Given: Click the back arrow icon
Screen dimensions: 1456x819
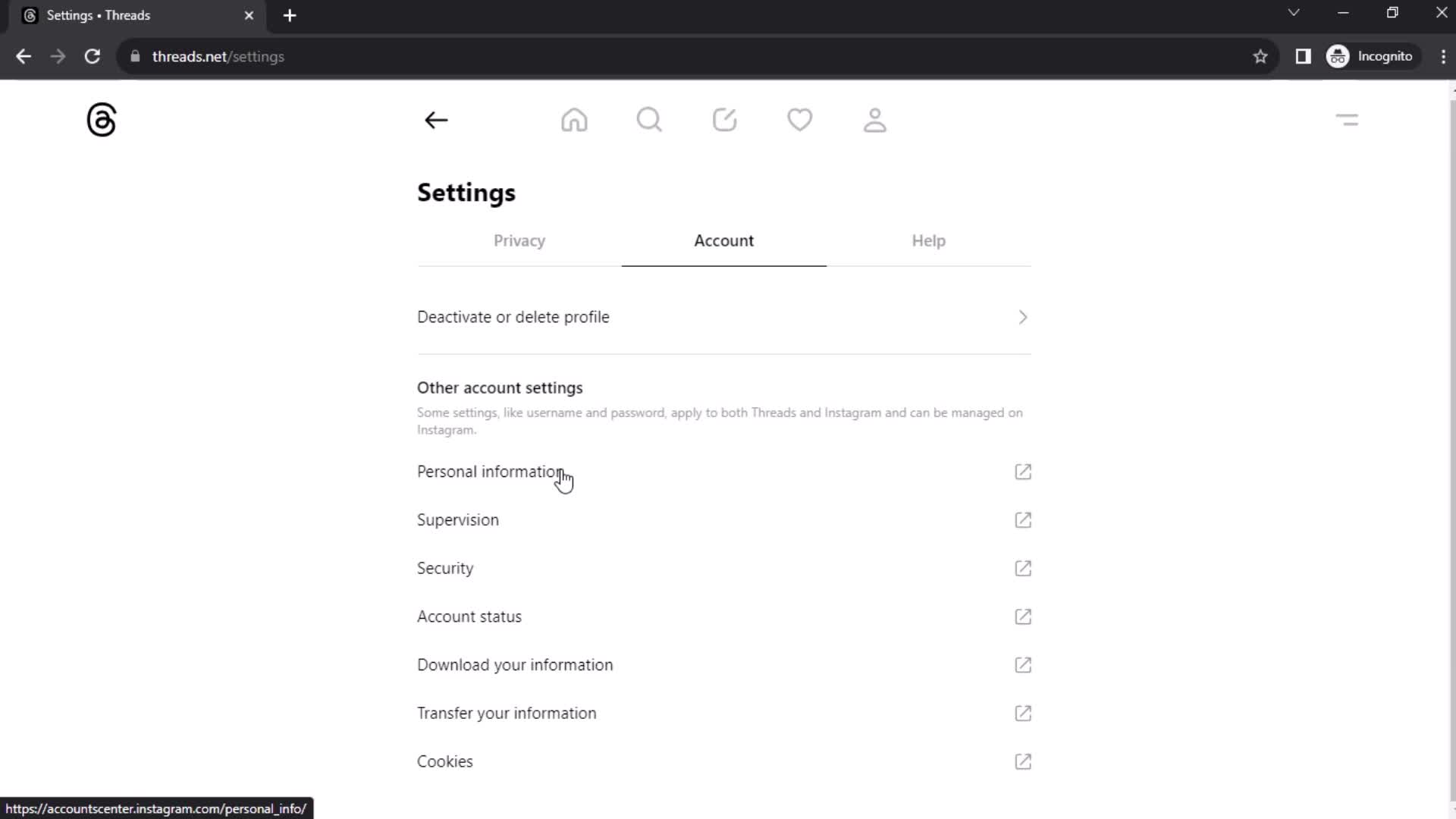Looking at the screenshot, I should tap(437, 120).
